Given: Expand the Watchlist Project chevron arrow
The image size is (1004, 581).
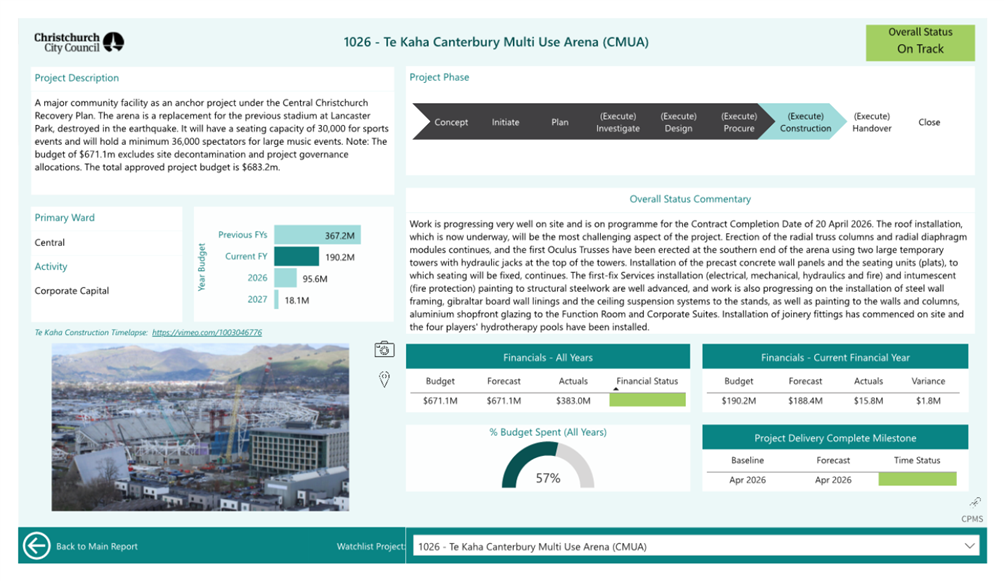Looking at the screenshot, I should pyautogui.click(x=969, y=546).
